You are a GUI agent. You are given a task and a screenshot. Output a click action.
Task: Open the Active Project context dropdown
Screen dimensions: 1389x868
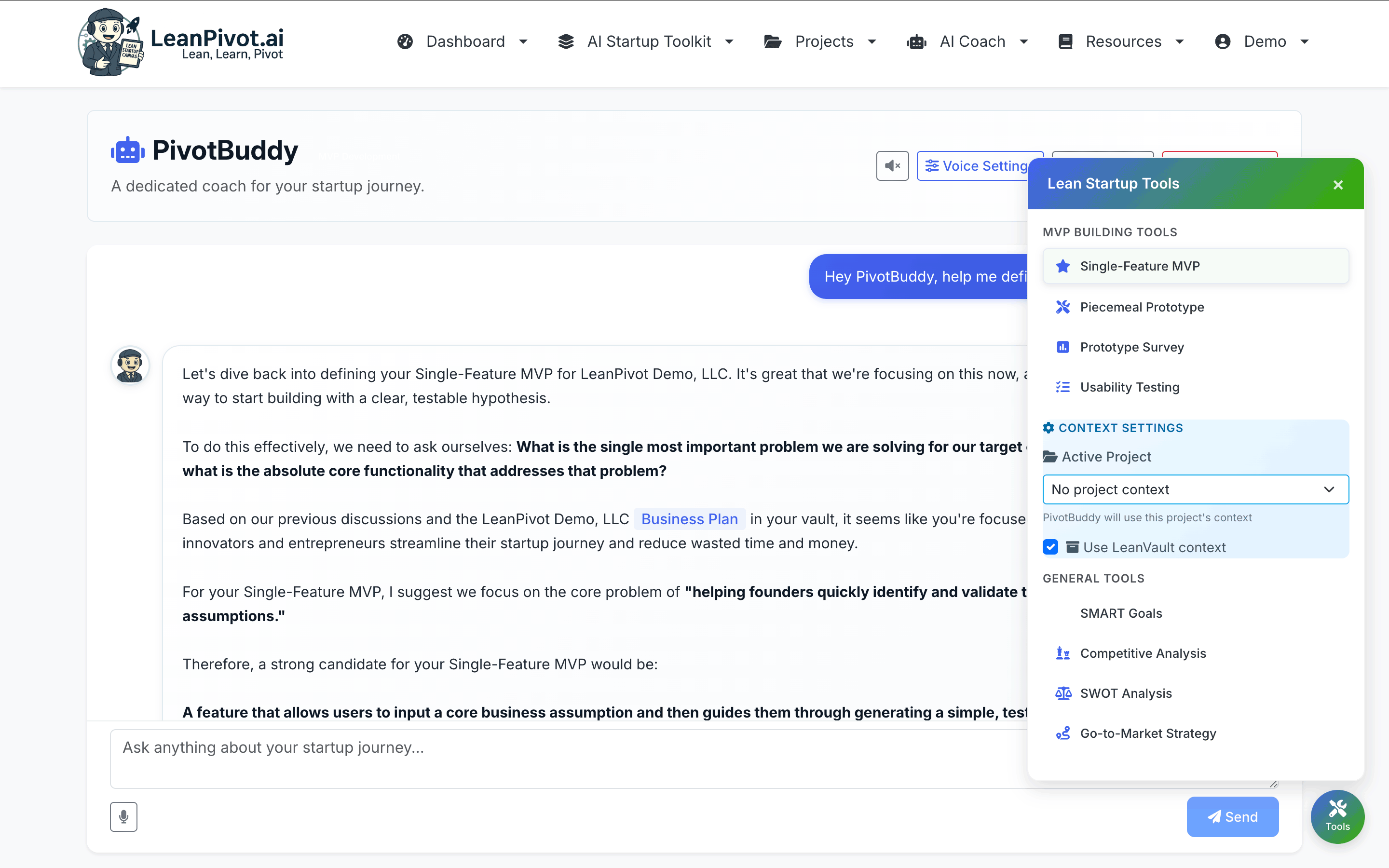click(x=1196, y=489)
